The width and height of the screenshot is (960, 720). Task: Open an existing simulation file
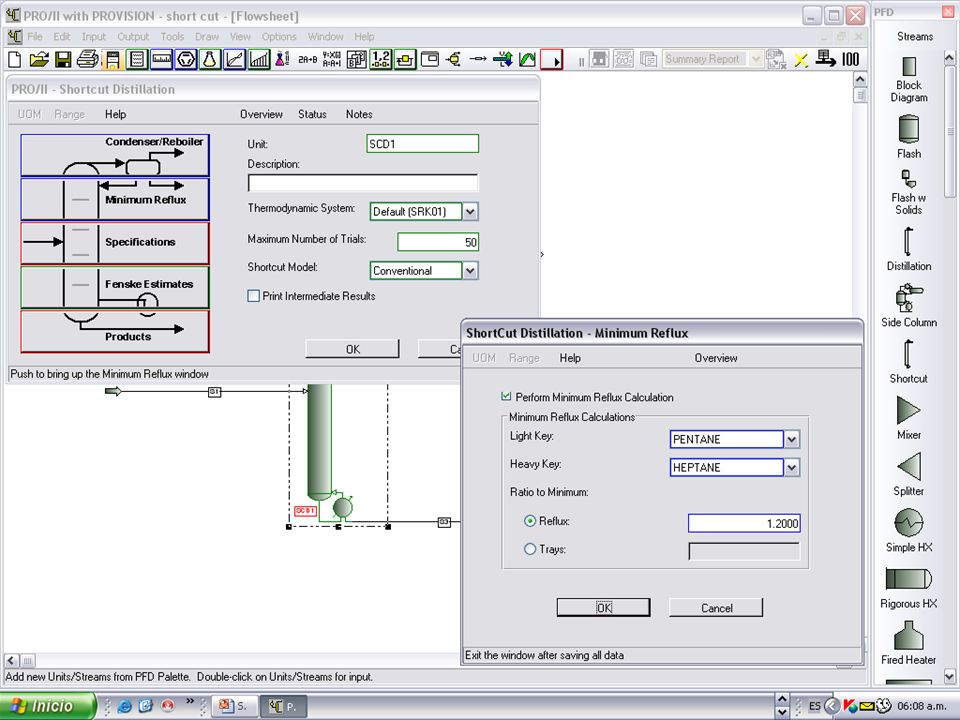39,59
